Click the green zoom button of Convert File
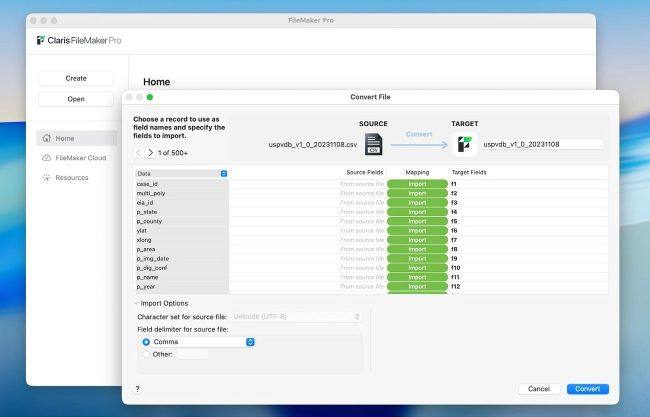The width and height of the screenshot is (650, 417). 150,97
